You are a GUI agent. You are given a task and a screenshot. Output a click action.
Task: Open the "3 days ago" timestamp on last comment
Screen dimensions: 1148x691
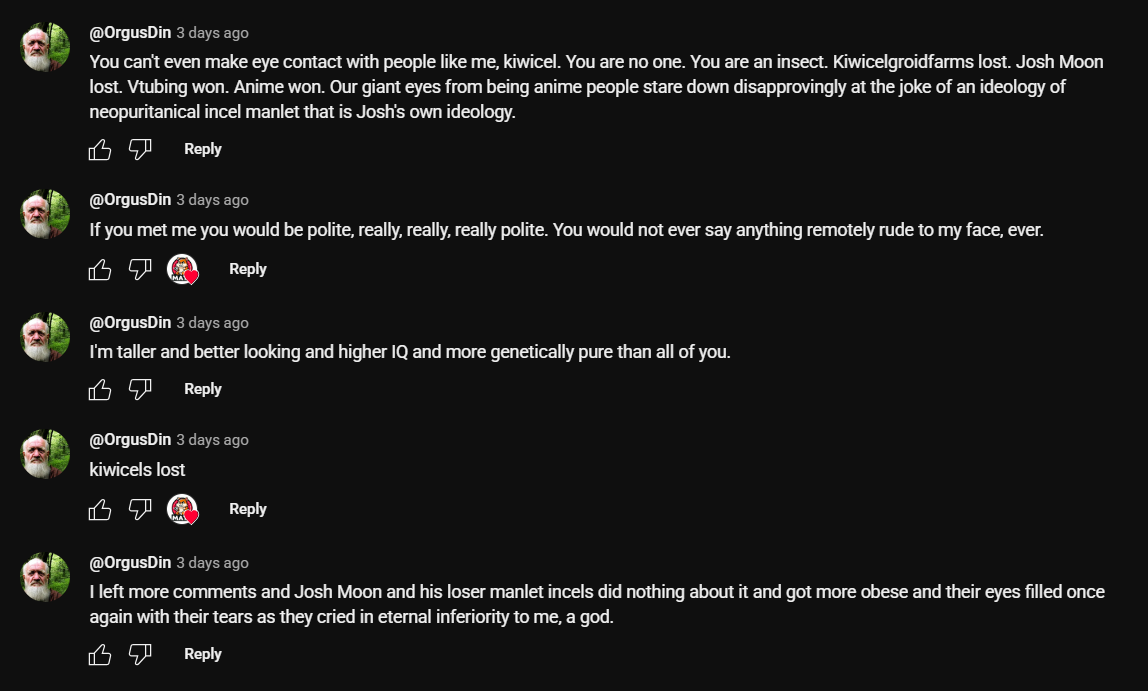pos(212,563)
